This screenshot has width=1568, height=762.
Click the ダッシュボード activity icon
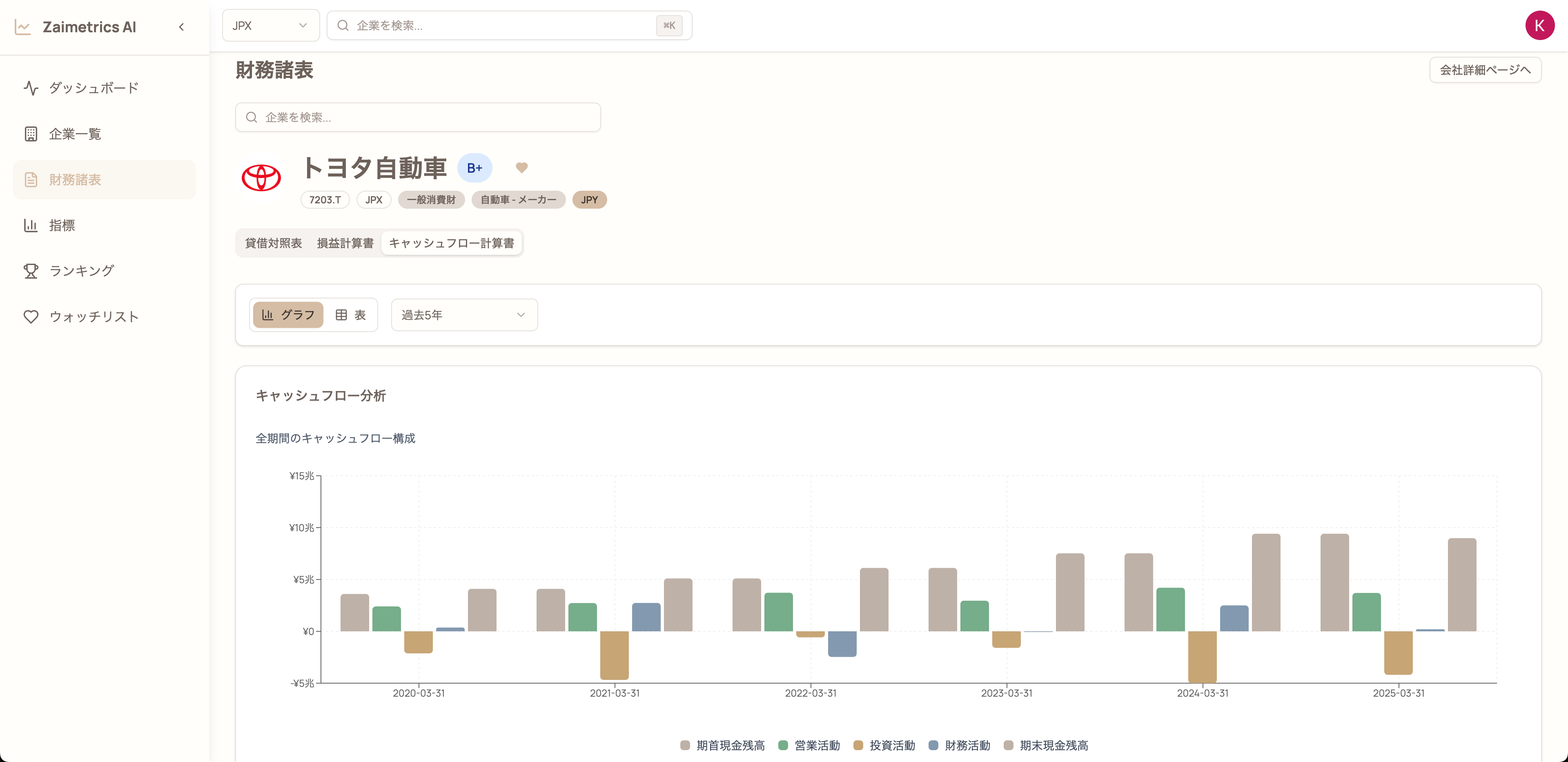click(x=31, y=88)
